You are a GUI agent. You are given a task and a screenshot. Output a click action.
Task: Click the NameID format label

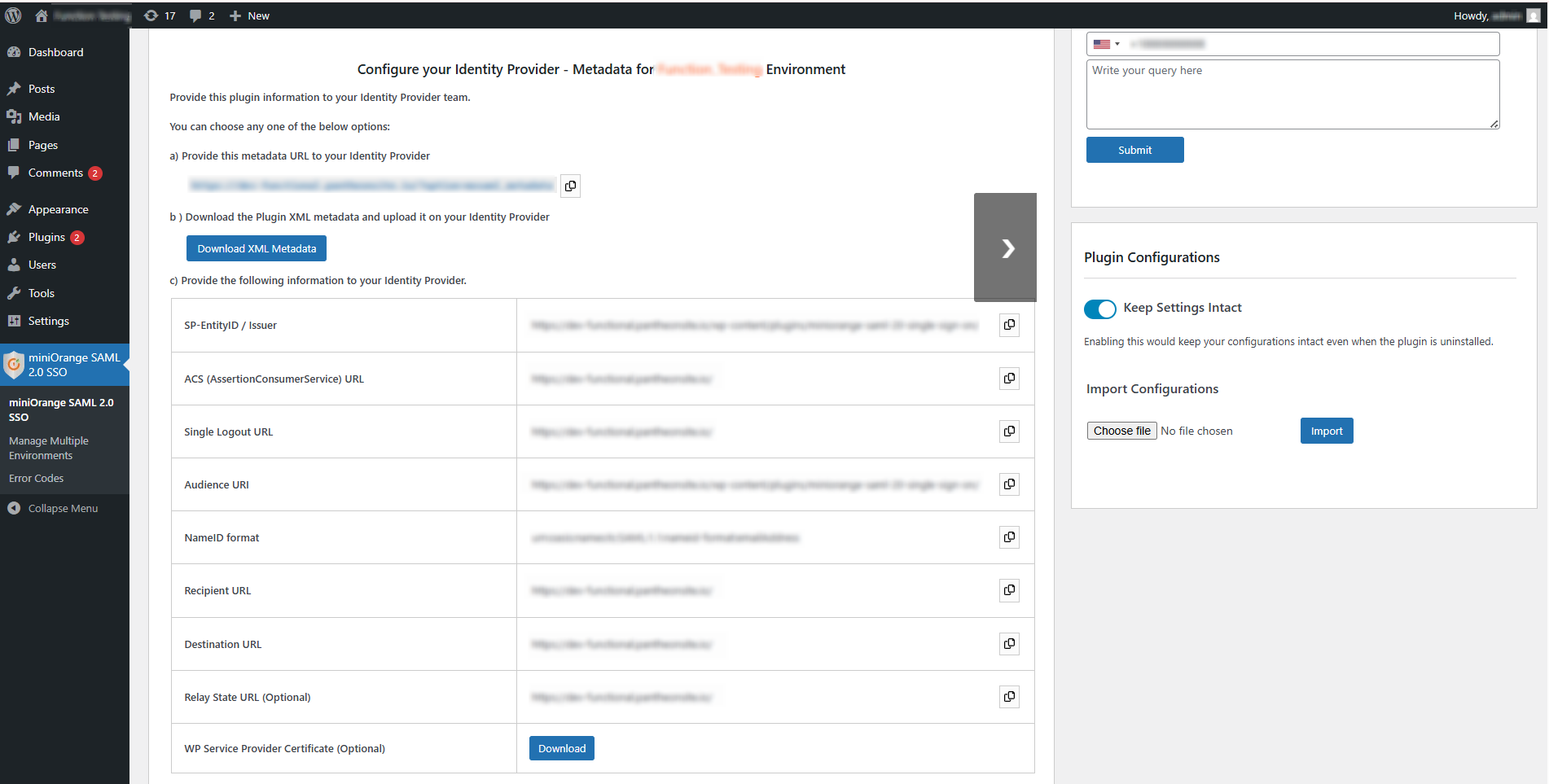222,537
